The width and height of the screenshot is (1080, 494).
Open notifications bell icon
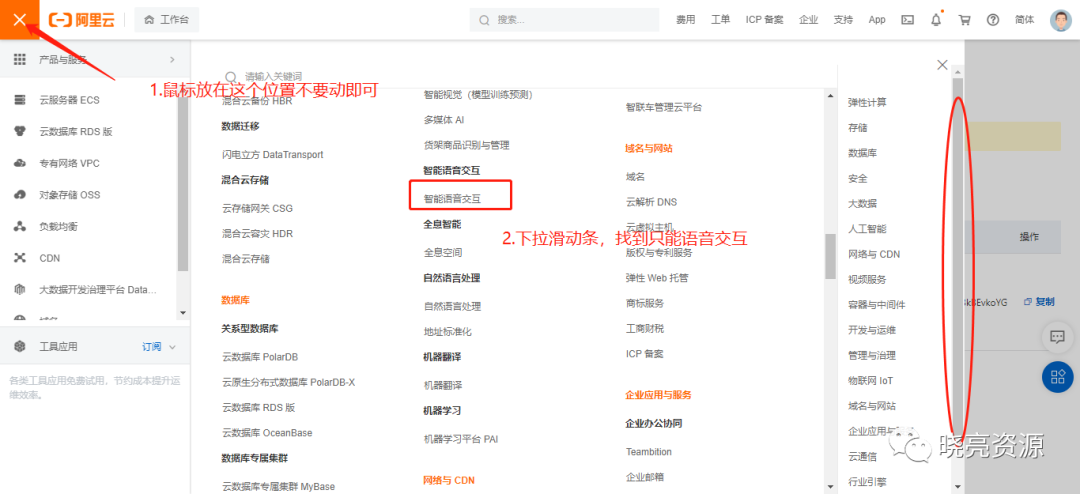tap(936, 20)
